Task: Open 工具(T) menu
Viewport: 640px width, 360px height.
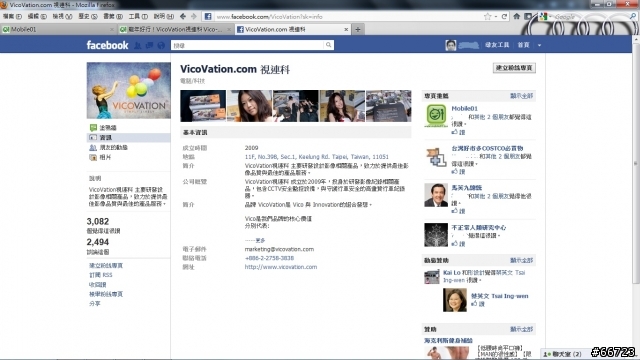Action: (138, 16)
